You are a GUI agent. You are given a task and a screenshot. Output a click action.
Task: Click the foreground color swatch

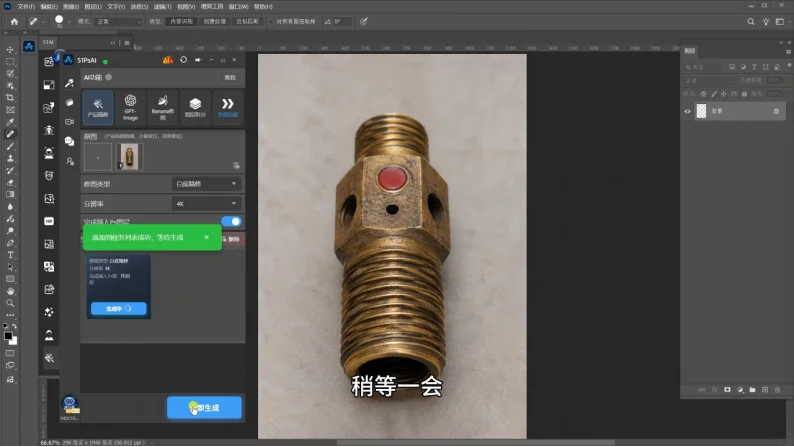(x=8, y=337)
